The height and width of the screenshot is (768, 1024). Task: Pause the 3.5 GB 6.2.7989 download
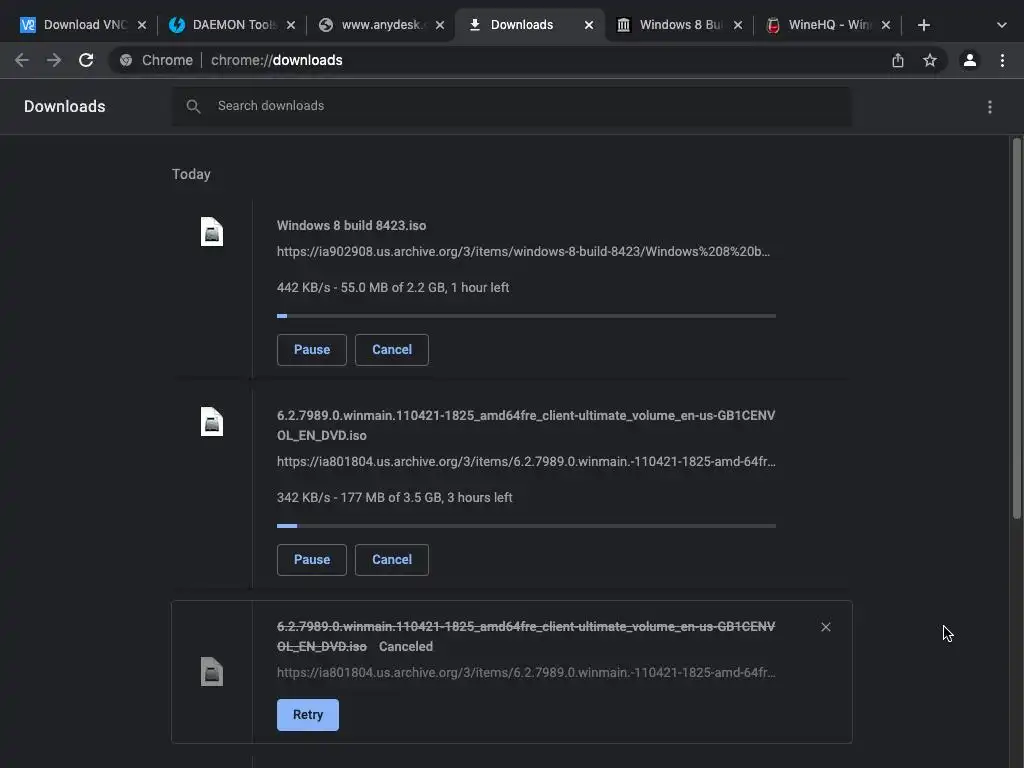(312, 560)
